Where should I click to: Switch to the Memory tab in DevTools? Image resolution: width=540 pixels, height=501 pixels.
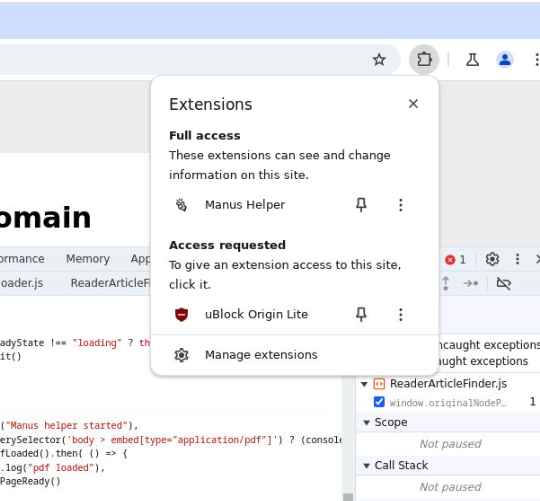tap(88, 259)
